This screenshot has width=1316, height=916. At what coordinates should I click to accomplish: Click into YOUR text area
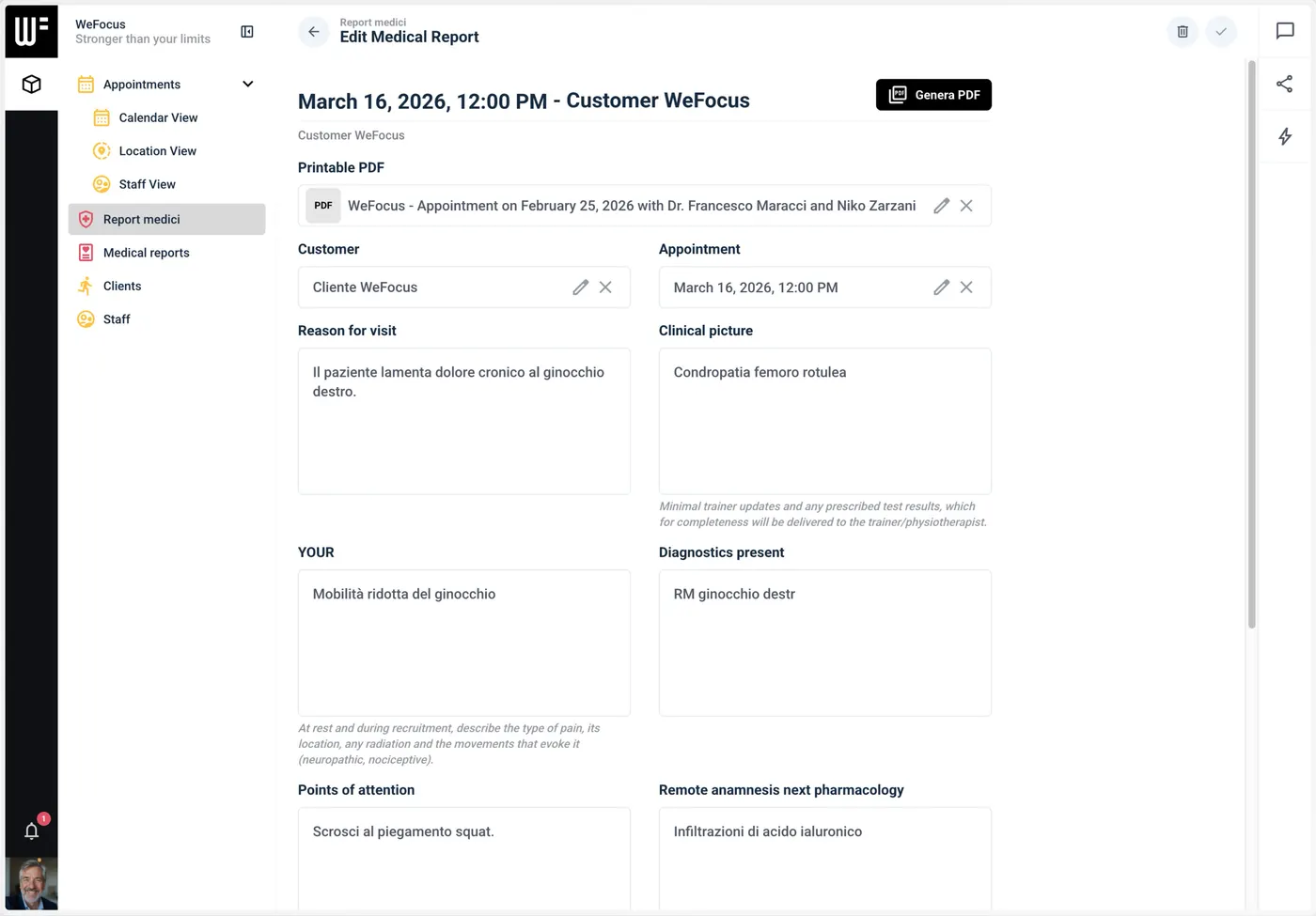click(x=464, y=643)
